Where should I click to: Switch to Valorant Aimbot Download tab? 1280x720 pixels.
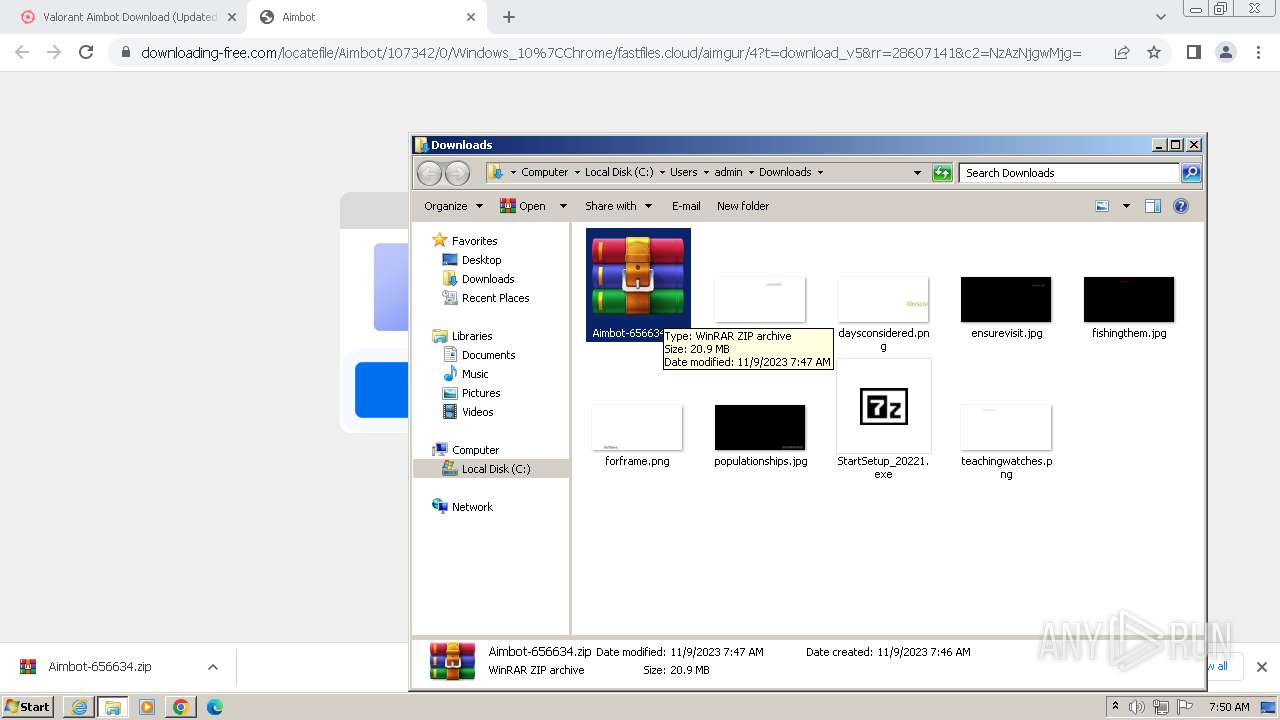click(x=124, y=17)
